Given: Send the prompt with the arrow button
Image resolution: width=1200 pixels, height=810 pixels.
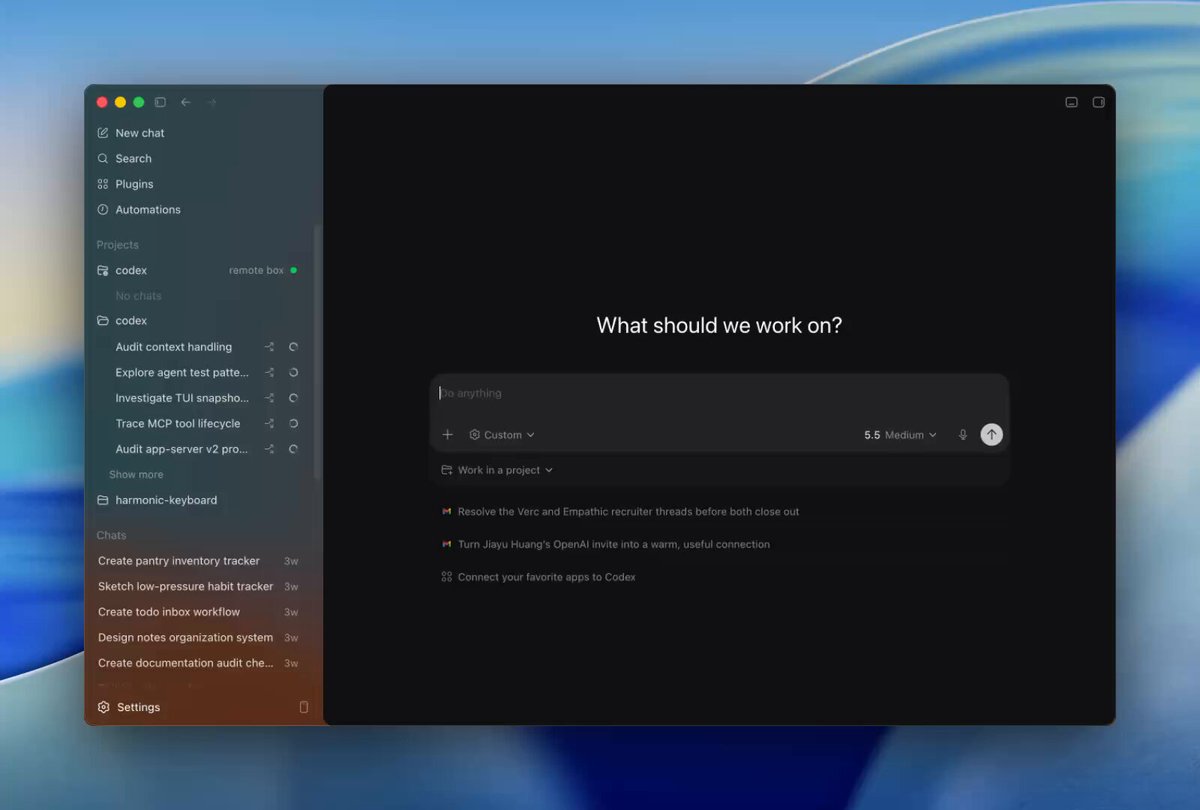Looking at the screenshot, I should coord(991,434).
